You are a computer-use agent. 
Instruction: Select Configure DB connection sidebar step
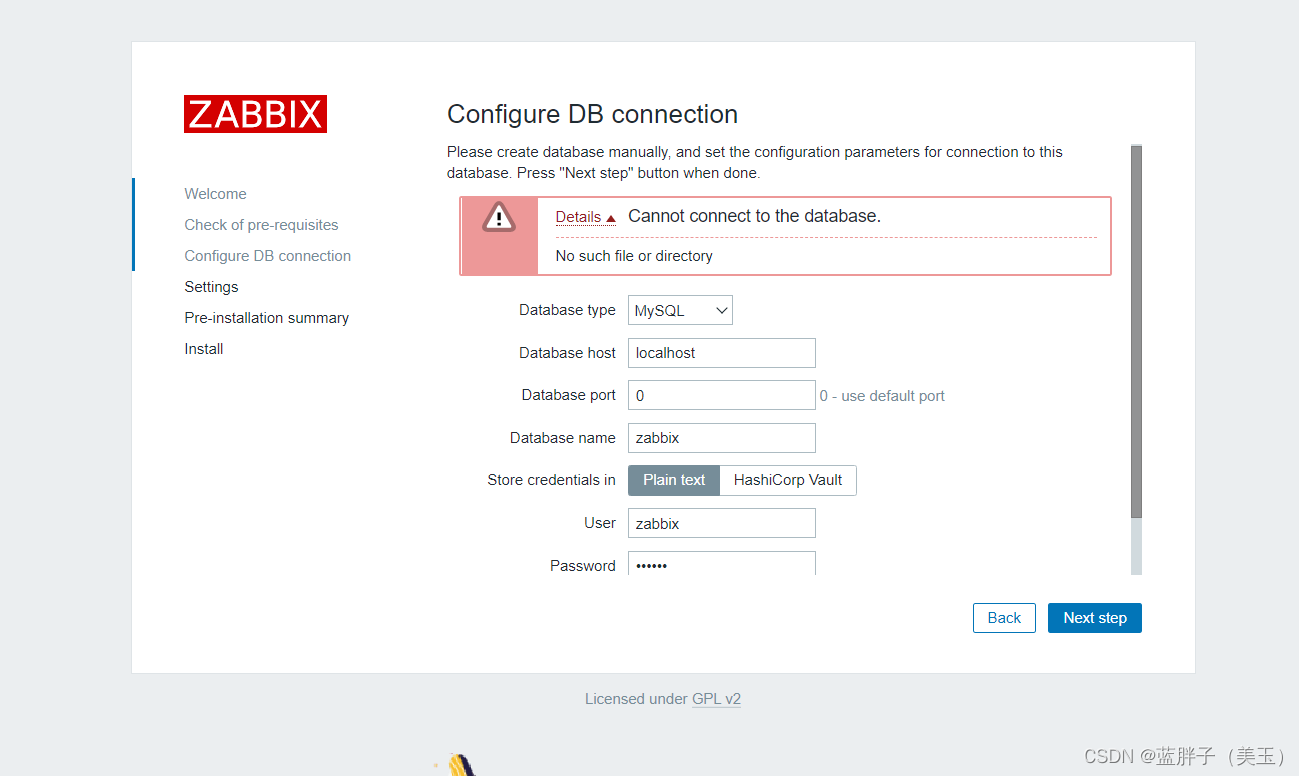tap(268, 256)
